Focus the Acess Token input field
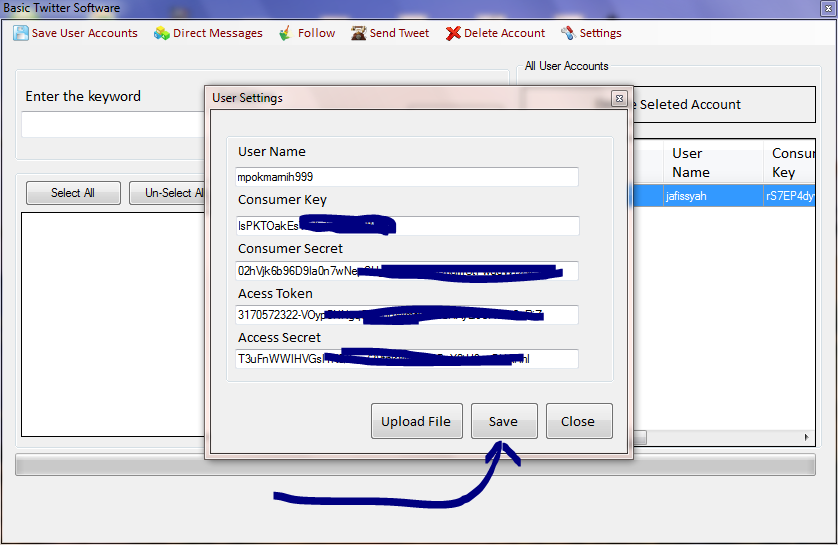The width and height of the screenshot is (838, 545). 407,315
